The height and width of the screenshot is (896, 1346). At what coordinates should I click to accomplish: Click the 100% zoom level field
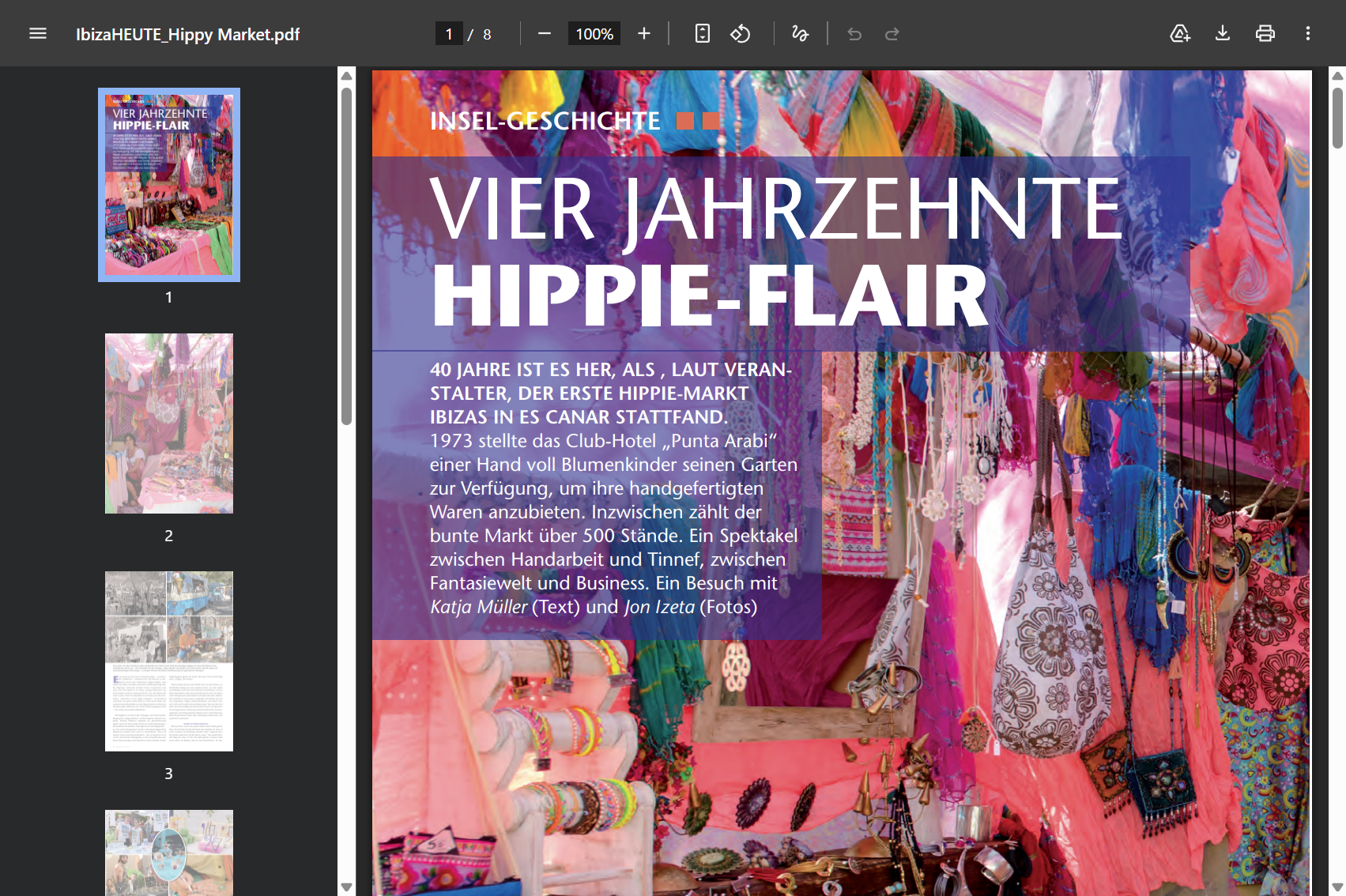click(x=594, y=34)
